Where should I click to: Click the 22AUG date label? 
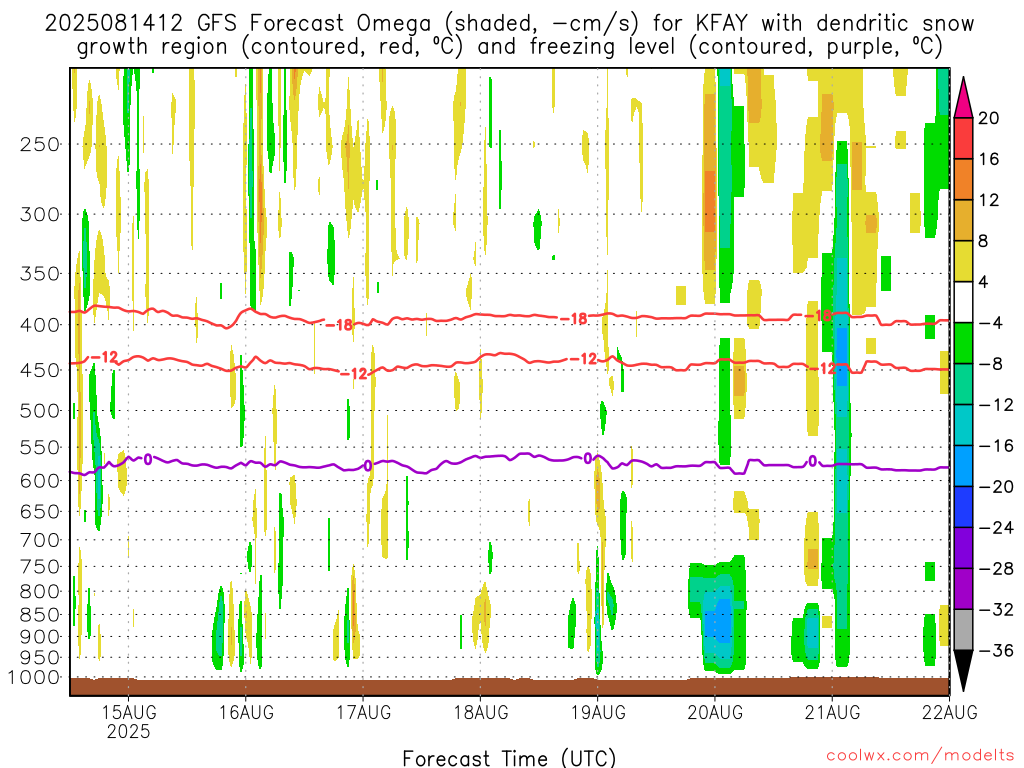[x=950, y=712]
